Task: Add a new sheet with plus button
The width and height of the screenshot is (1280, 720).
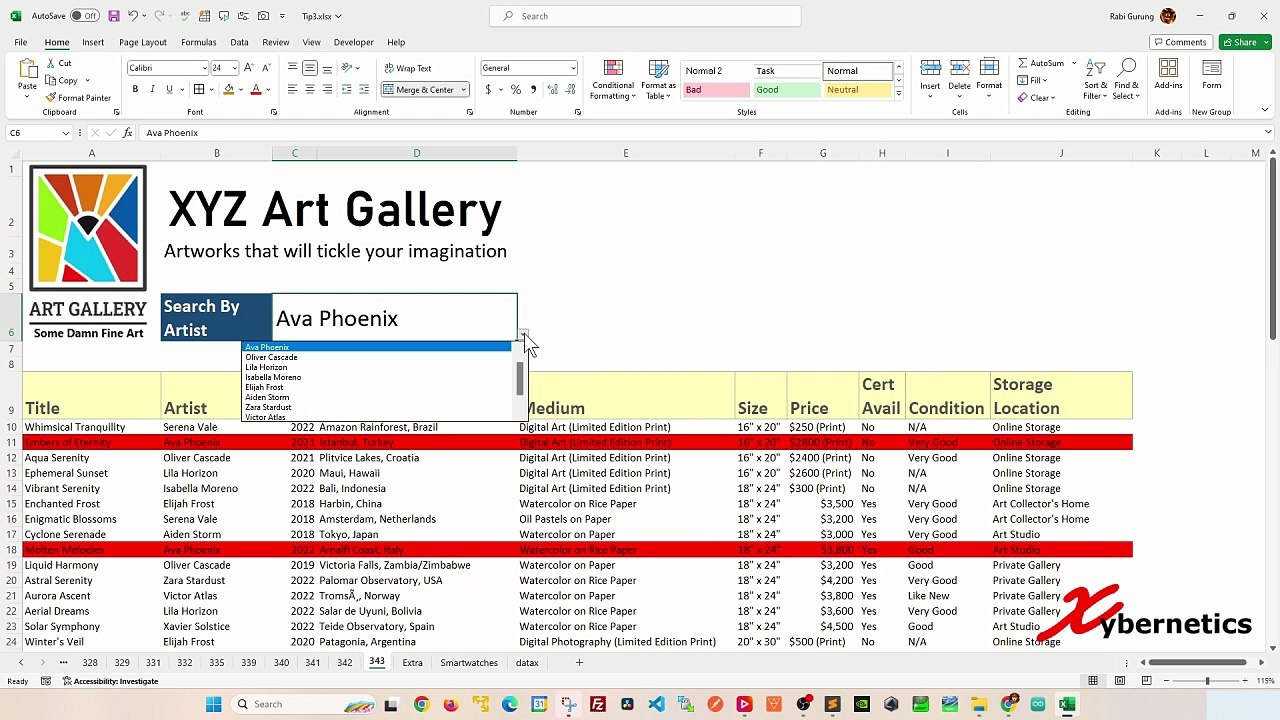Action: pyautogui.click(x=579, y=663)
